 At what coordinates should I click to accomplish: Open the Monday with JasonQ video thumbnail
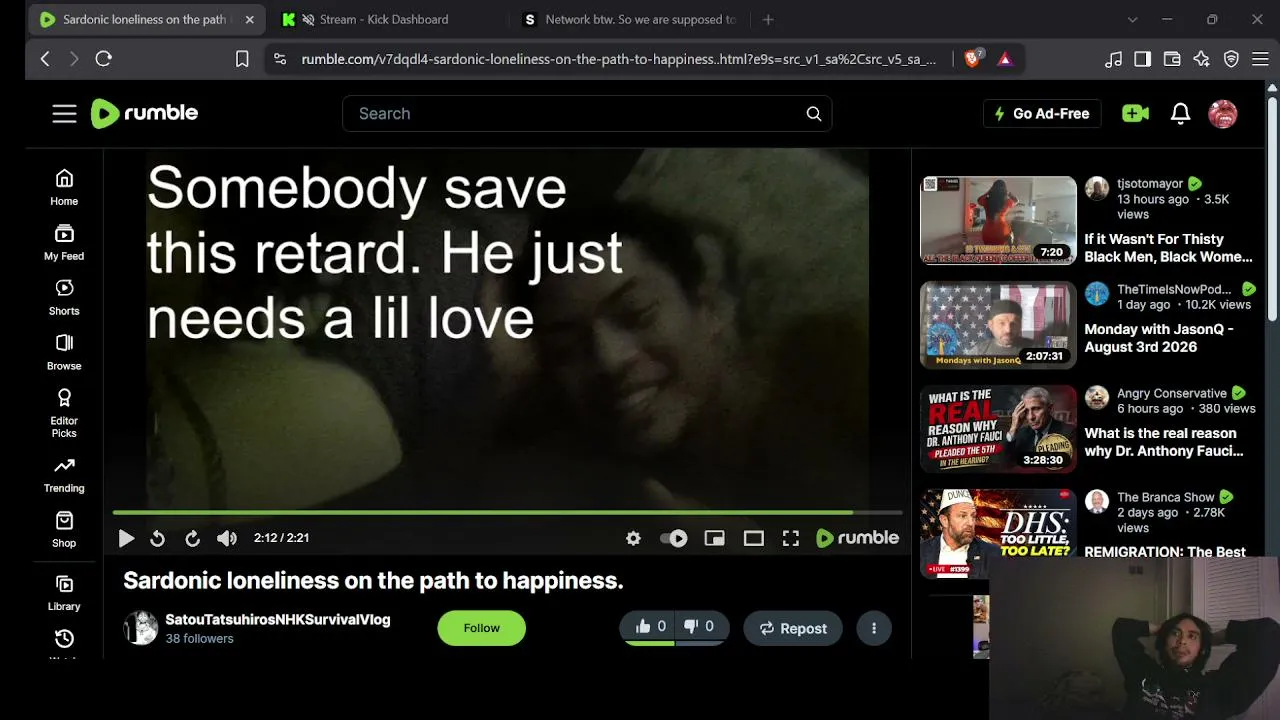click(998, 325)
